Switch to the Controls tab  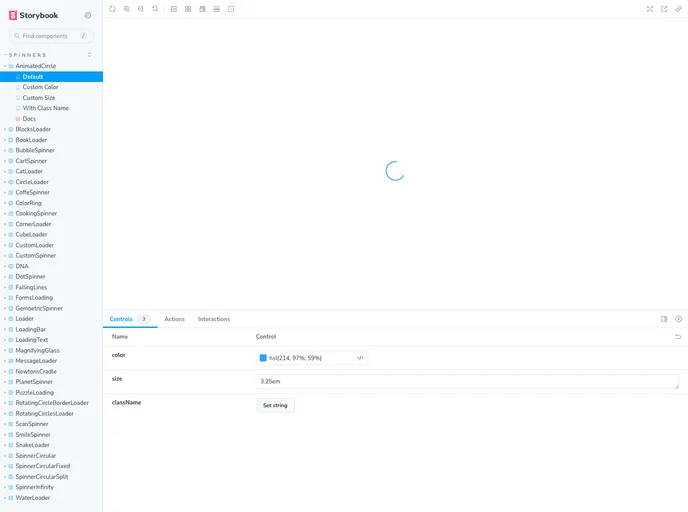(x=130, y=319)
